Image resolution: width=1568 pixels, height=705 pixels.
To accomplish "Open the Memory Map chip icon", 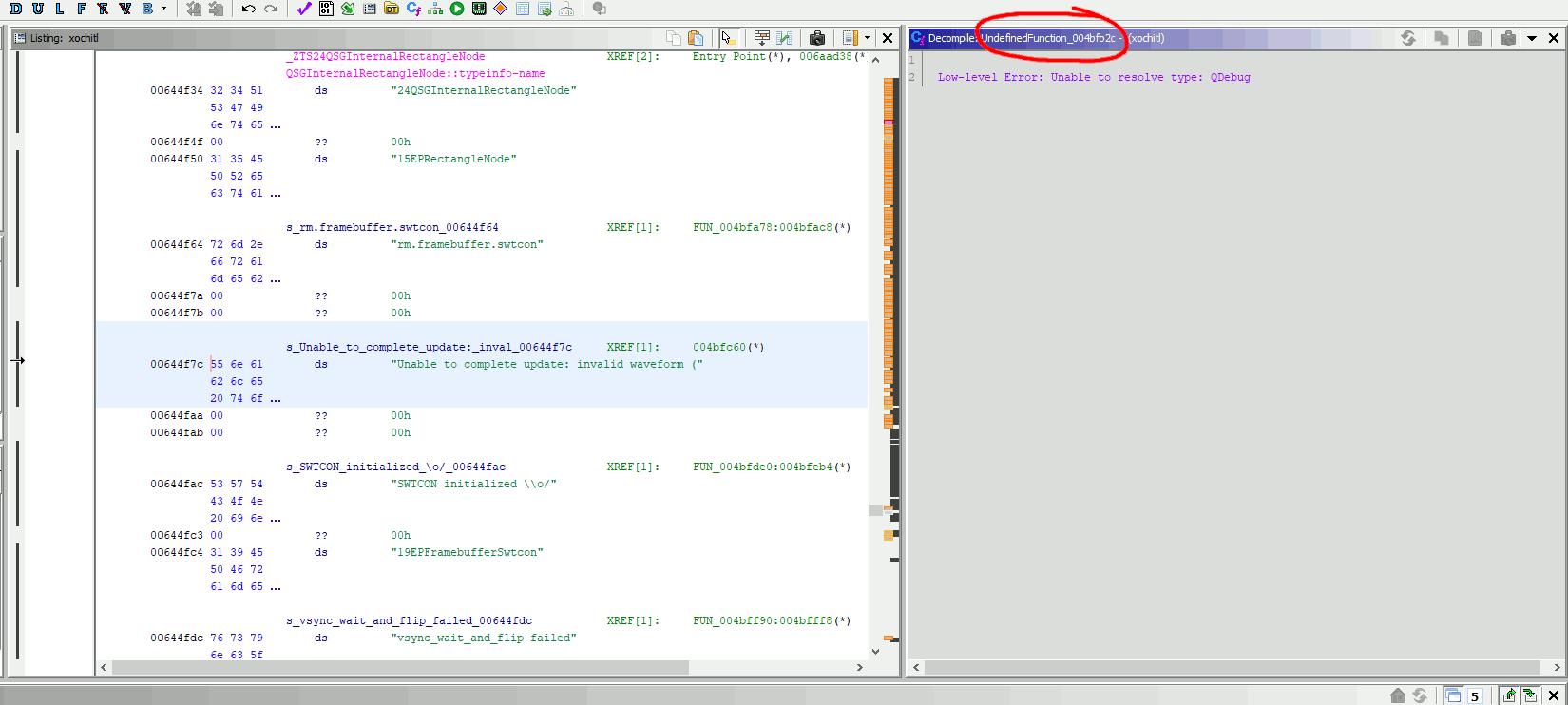I will 479,9.
